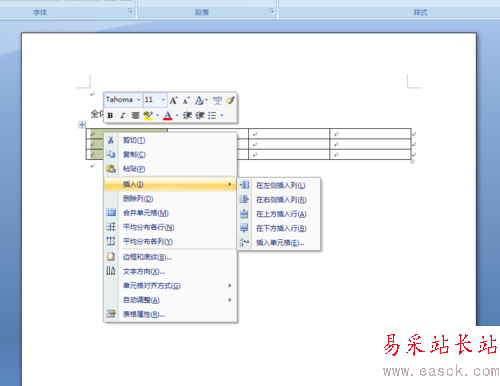Open the font color dropdown arrow

(177, 116)
